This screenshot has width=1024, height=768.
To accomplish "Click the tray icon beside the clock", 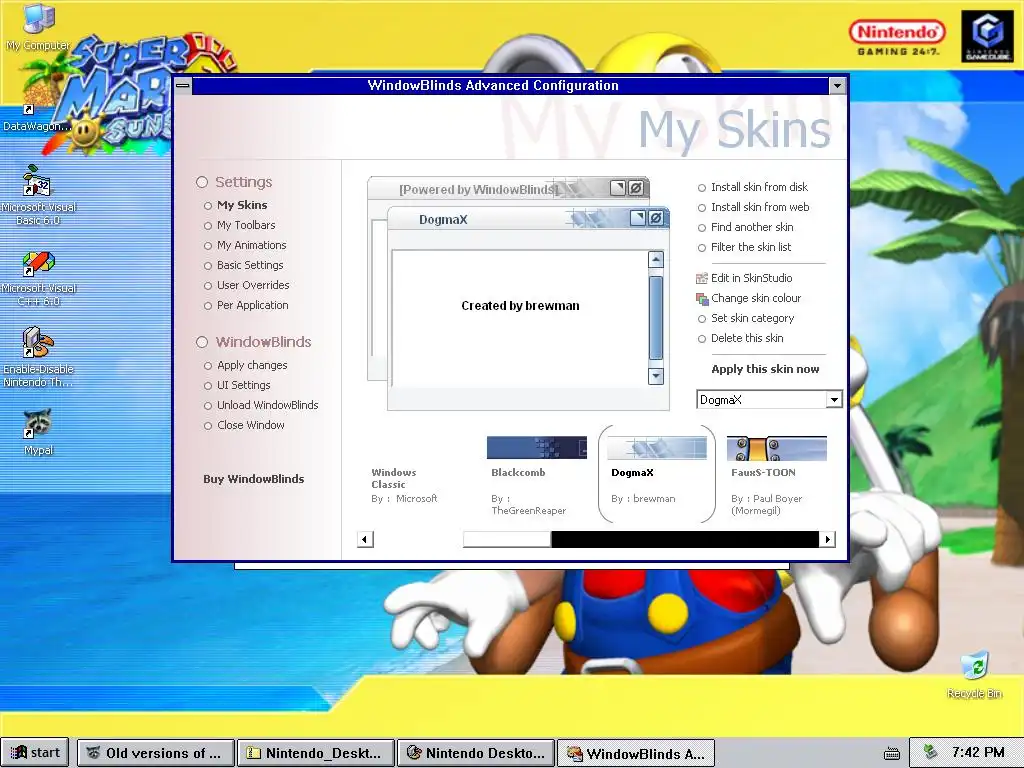I will (x=931, y=752).
